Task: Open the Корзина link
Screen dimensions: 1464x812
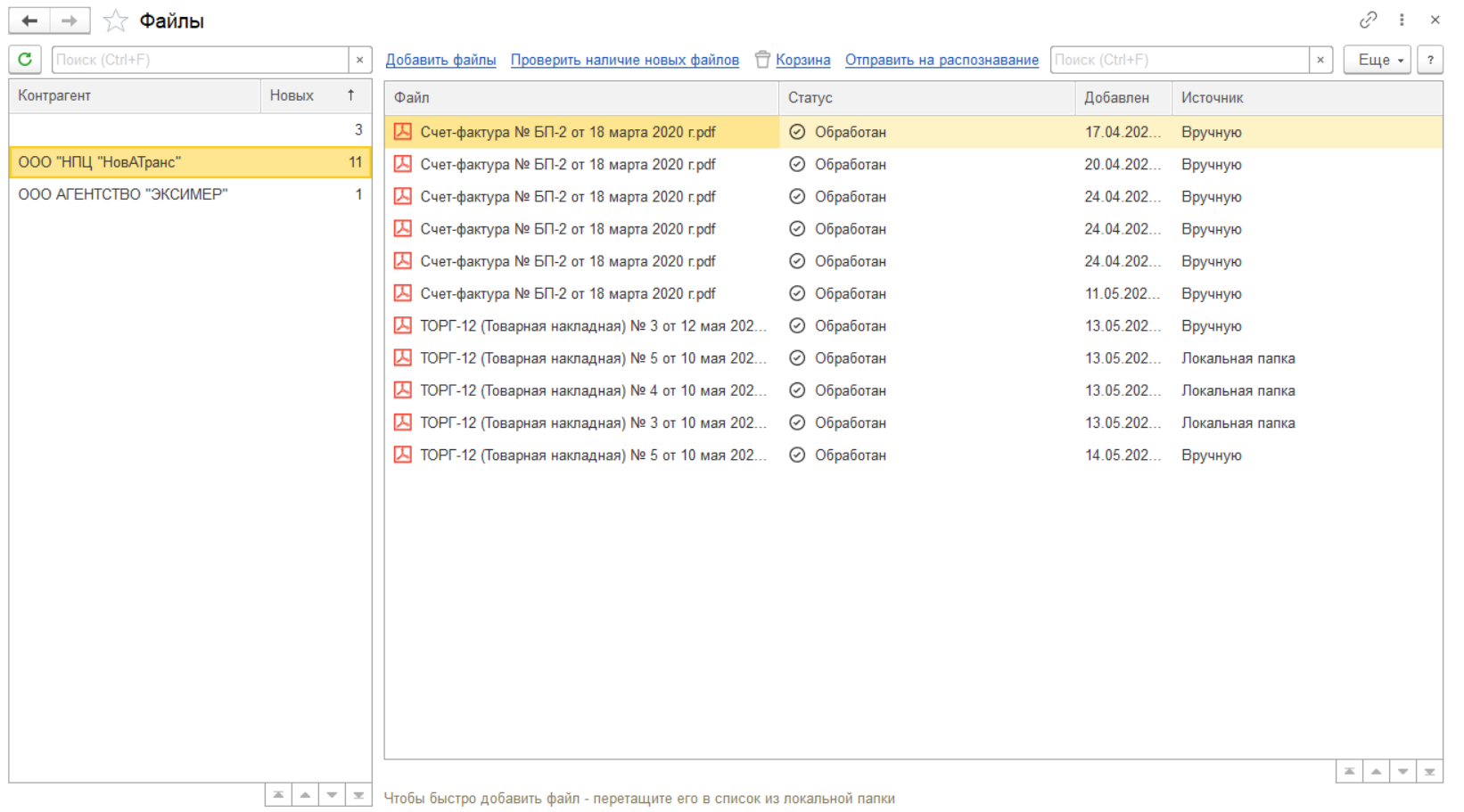Action: [x=803, y=60]
